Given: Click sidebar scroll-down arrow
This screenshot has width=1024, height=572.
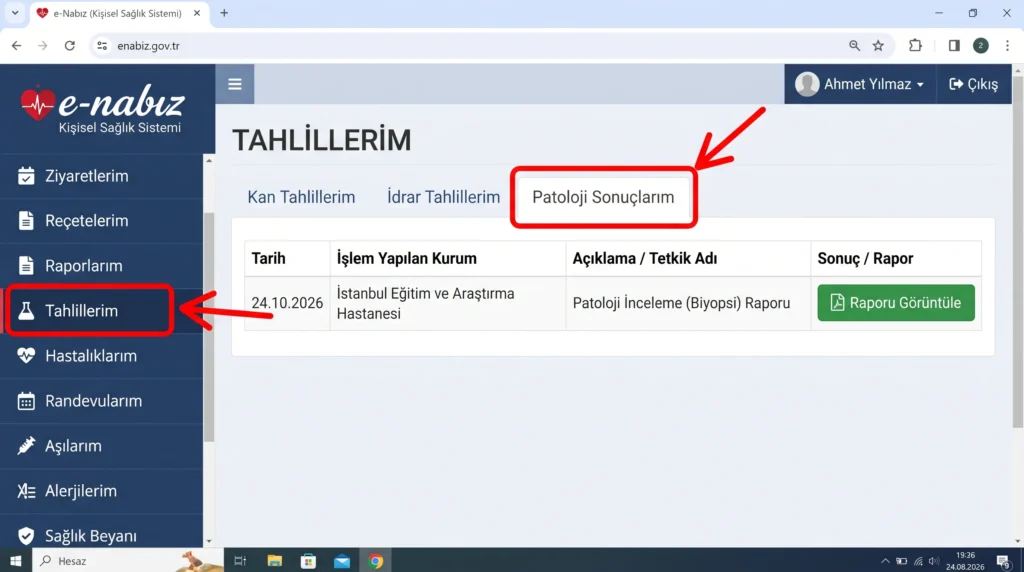Looking at the screenshot, I should coord(209,541).
